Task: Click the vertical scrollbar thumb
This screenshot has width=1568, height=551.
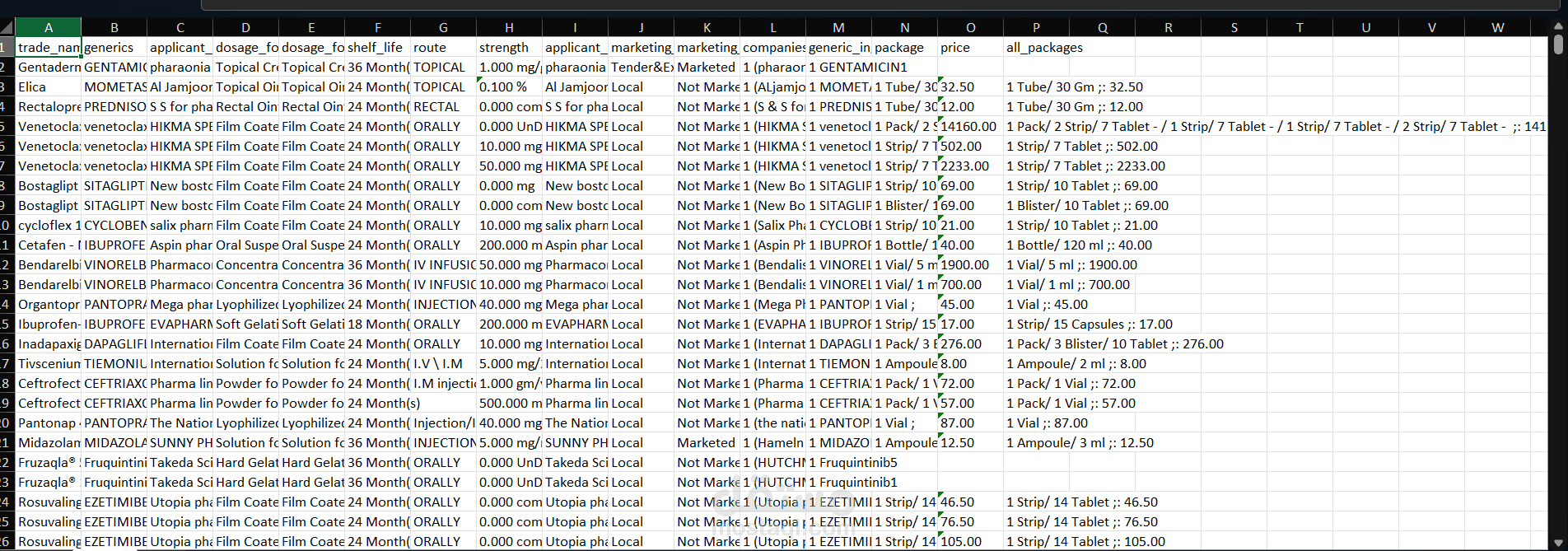Action: coord(1558,43)
